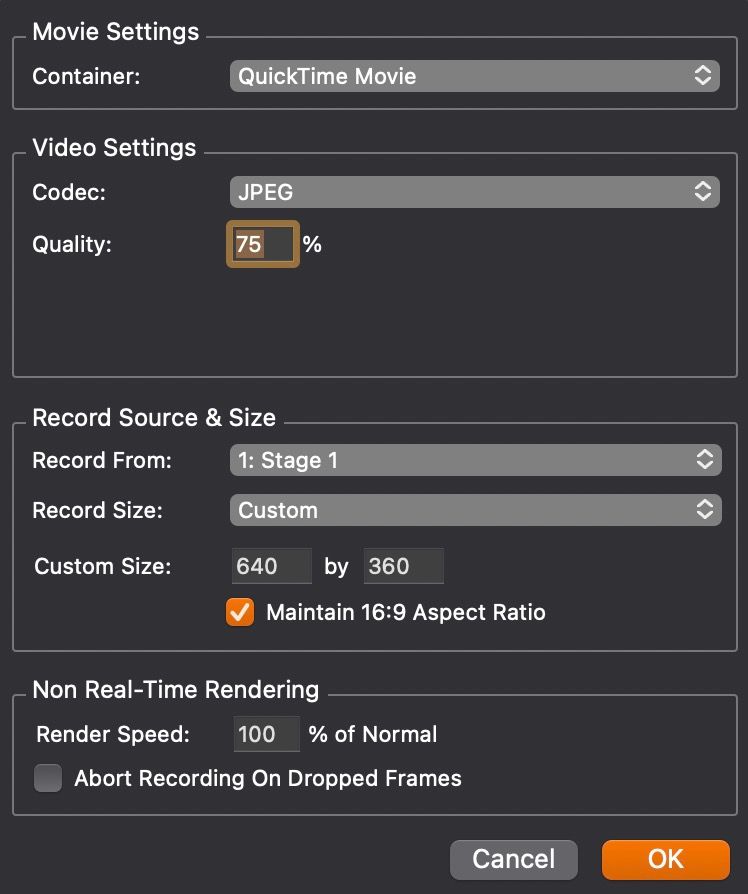748x894 pixels.
Task: Click the custom width field showing 640
Action: pyautogui.click(x=272, y=566)
